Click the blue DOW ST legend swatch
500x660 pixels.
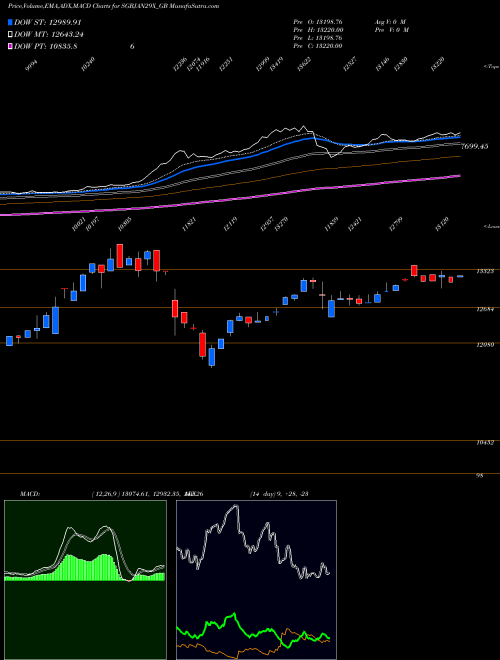(x=10, y=22)
